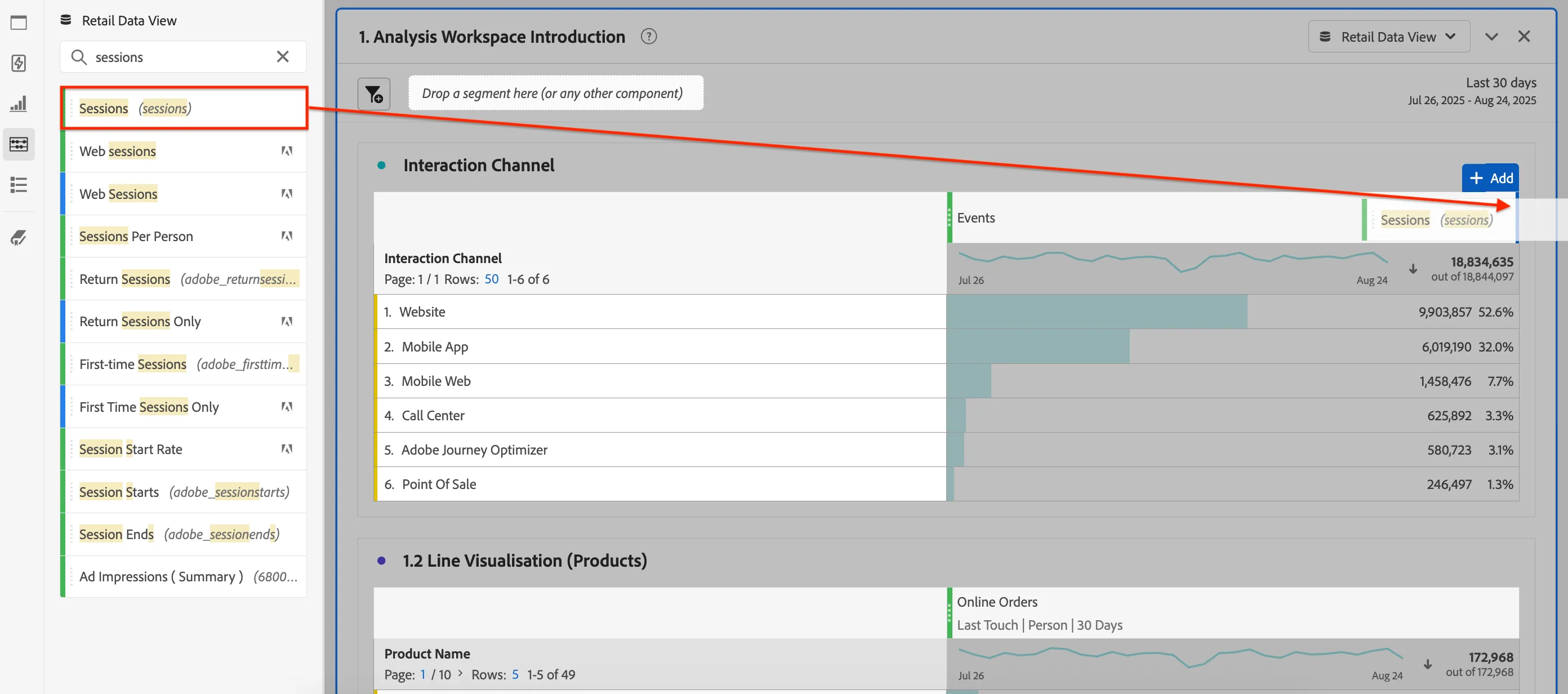Go to next page in Product Name table
1568x694 pixels.
click(460, 674)
